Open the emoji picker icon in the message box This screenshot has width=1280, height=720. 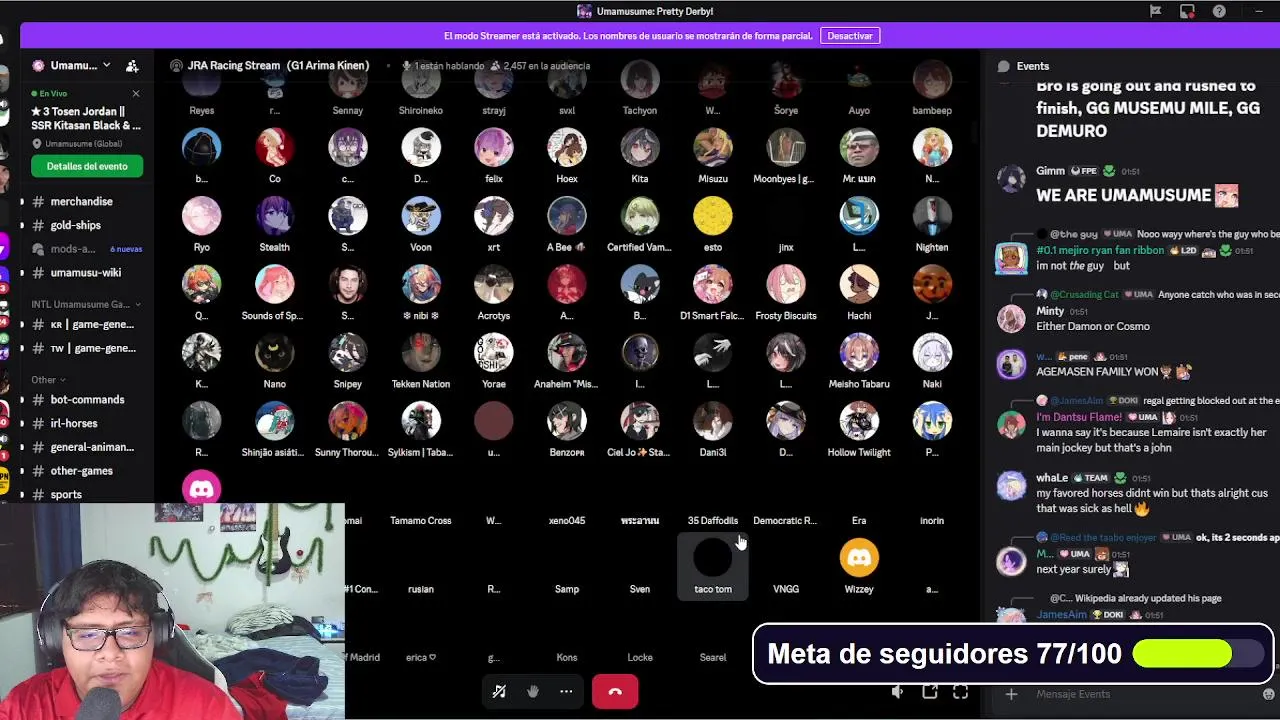[x=1269, y=694]
